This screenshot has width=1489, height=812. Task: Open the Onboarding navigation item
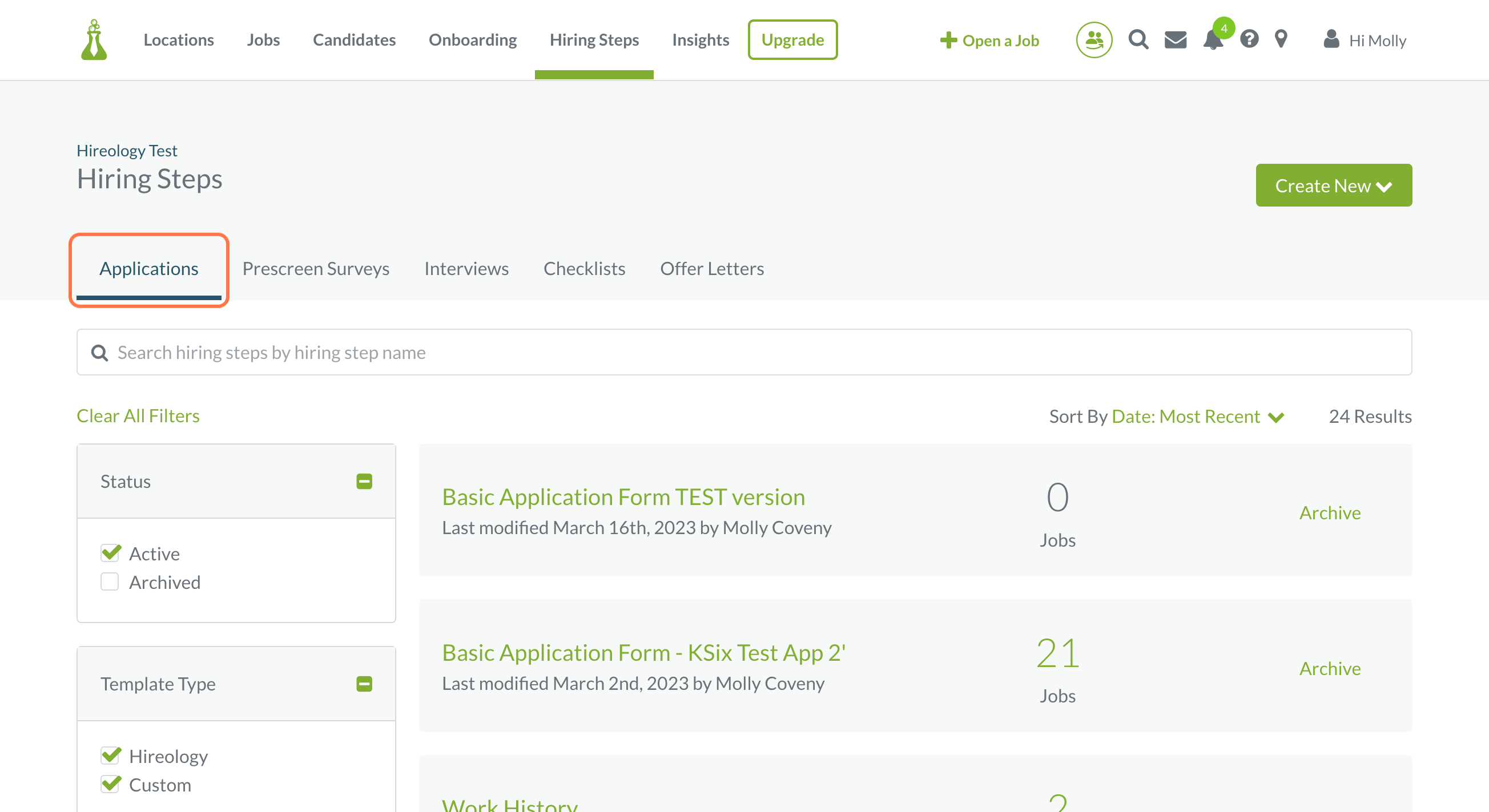coord(473,40)
